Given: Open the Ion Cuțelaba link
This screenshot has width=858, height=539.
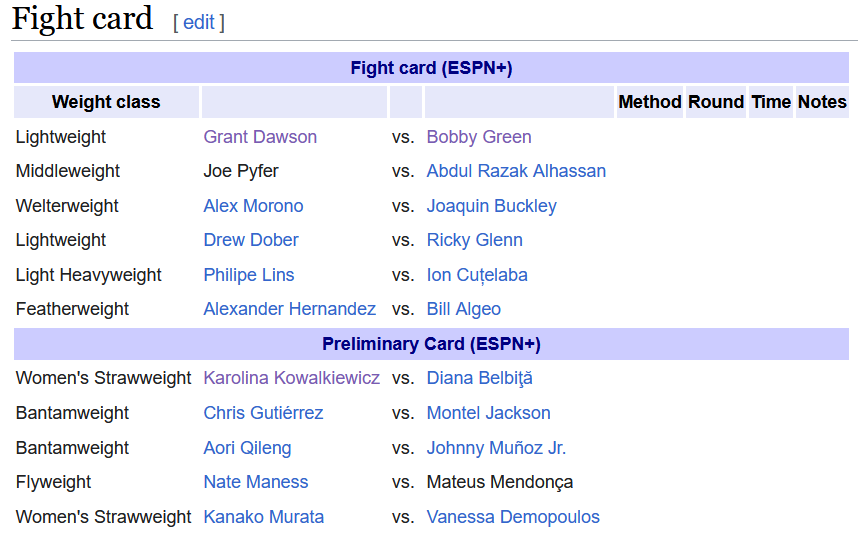Looking at the screenshot, I should point(477,275).
